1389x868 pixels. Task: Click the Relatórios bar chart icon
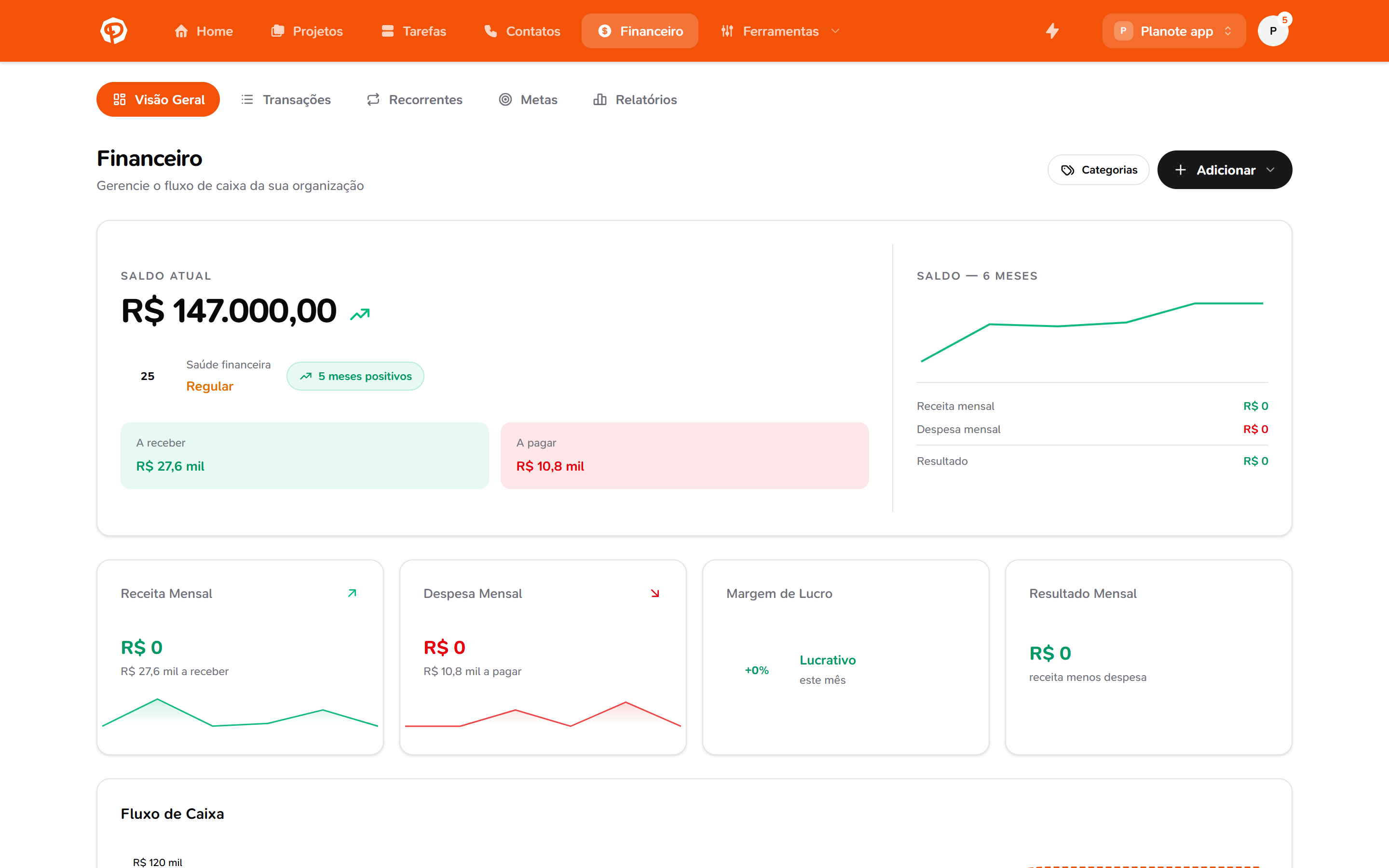[600, 99]
